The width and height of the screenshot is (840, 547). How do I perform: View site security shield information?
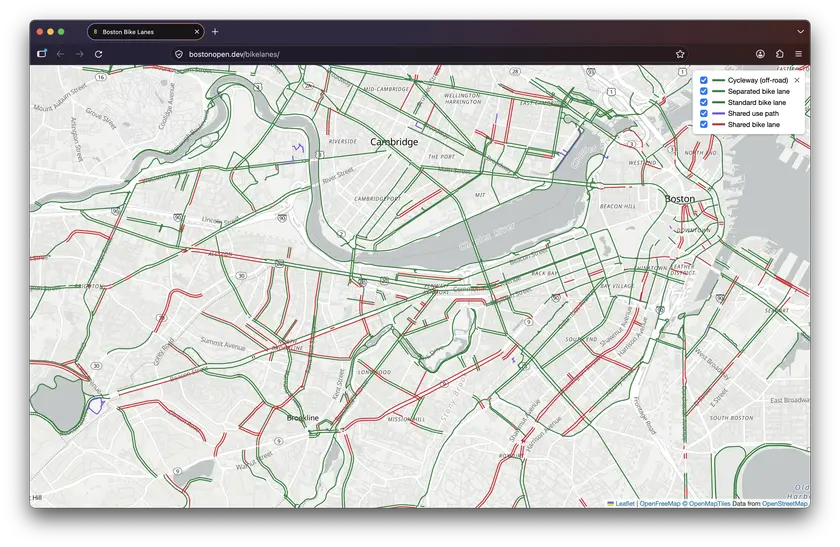[179, 54]
